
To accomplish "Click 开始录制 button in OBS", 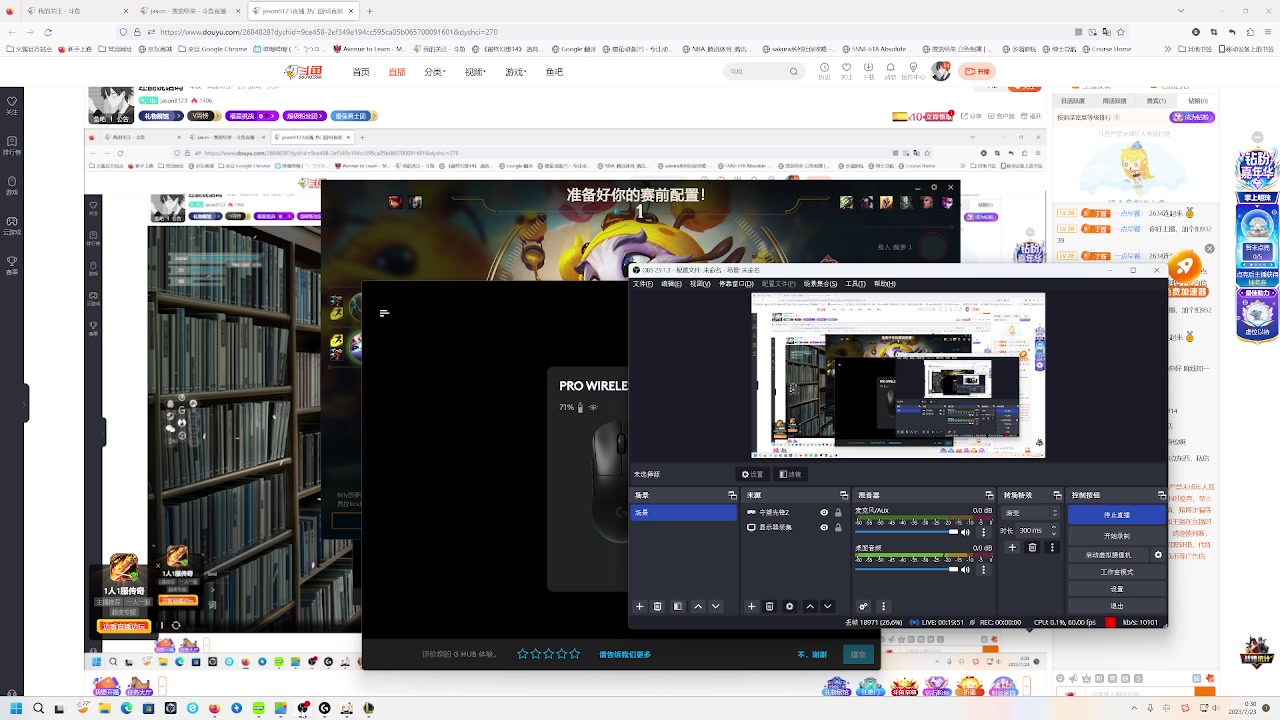I will [1117, 536].
